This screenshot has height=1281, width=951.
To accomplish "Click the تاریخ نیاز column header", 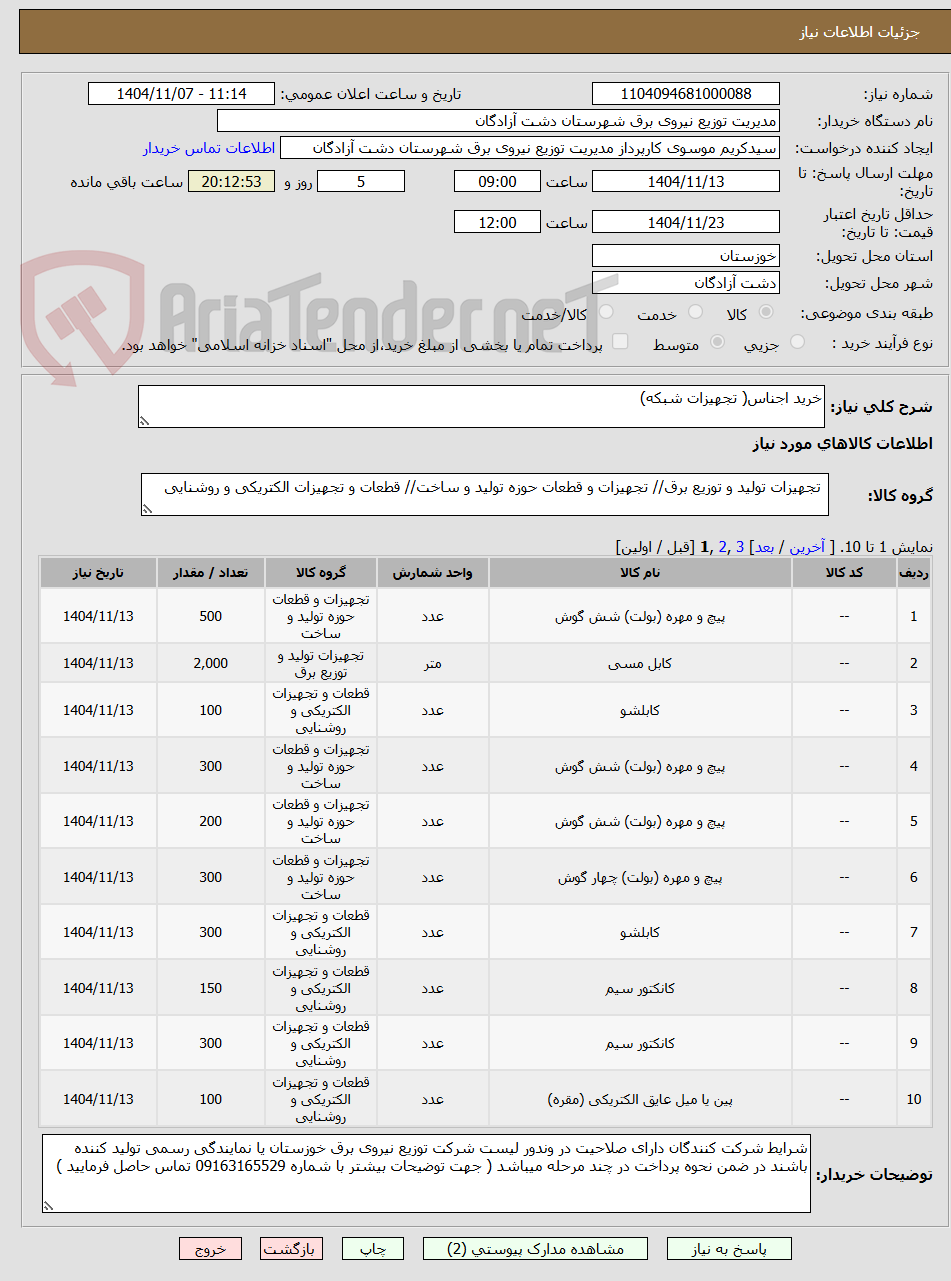I will tap(98, 573).
